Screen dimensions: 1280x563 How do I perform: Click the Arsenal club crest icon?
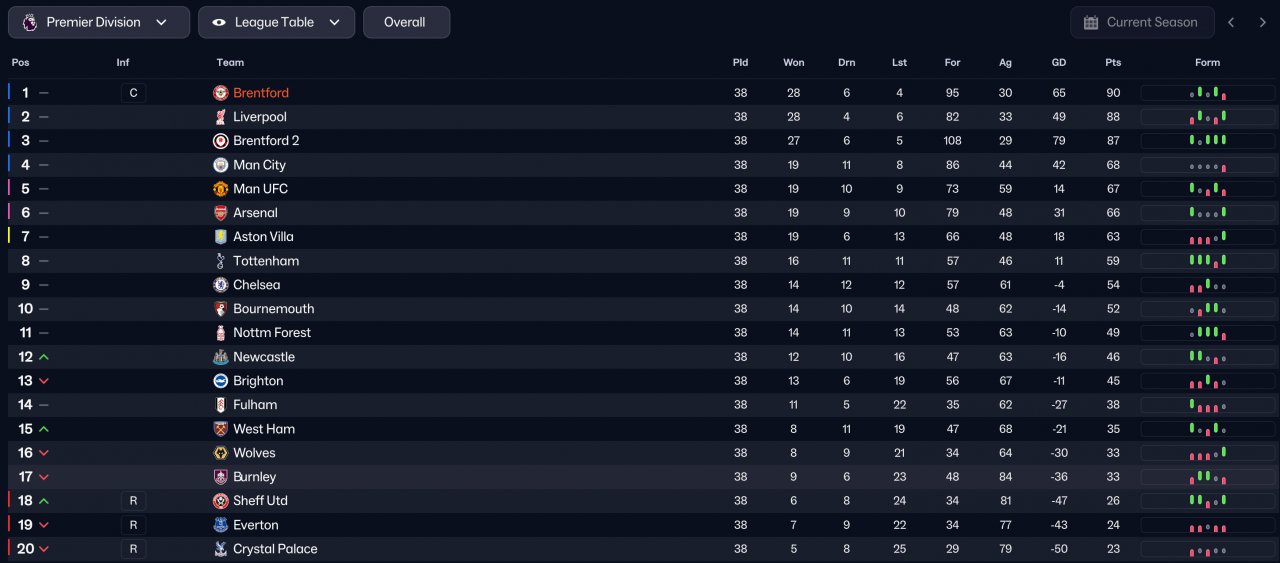click(x=221, y=213)
